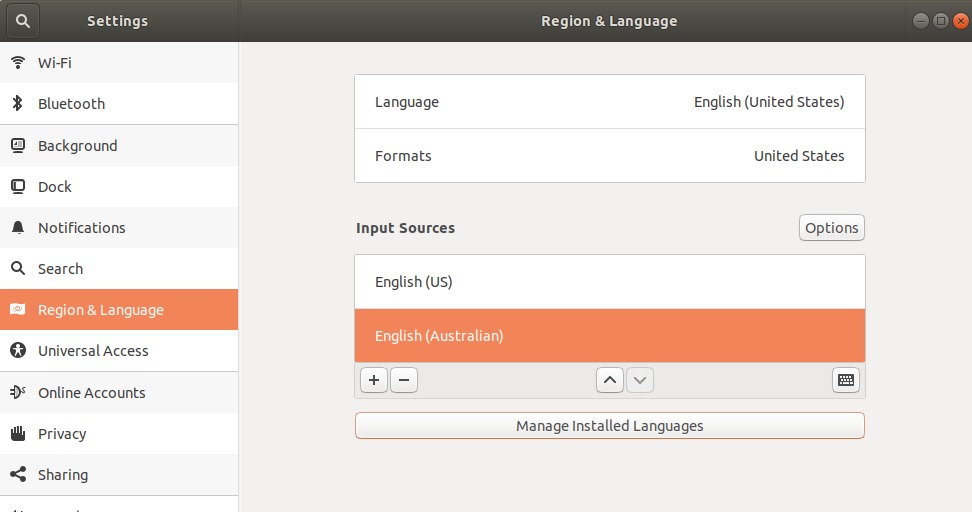Click United States formats value
972x512 pixels.
pyautogui.click(x=799, y=156)
